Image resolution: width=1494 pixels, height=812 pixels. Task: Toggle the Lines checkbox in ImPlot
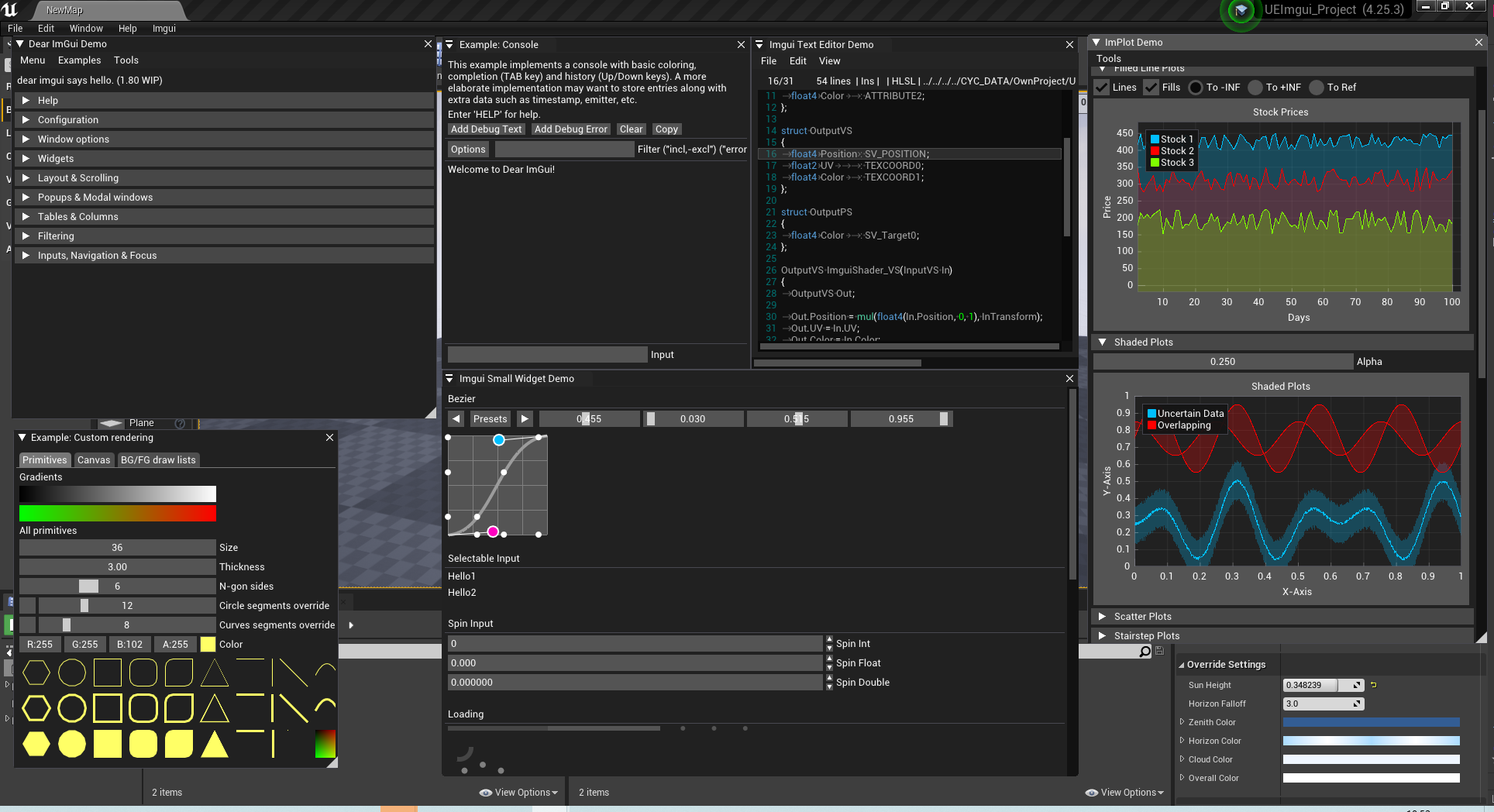point(1102,88)
